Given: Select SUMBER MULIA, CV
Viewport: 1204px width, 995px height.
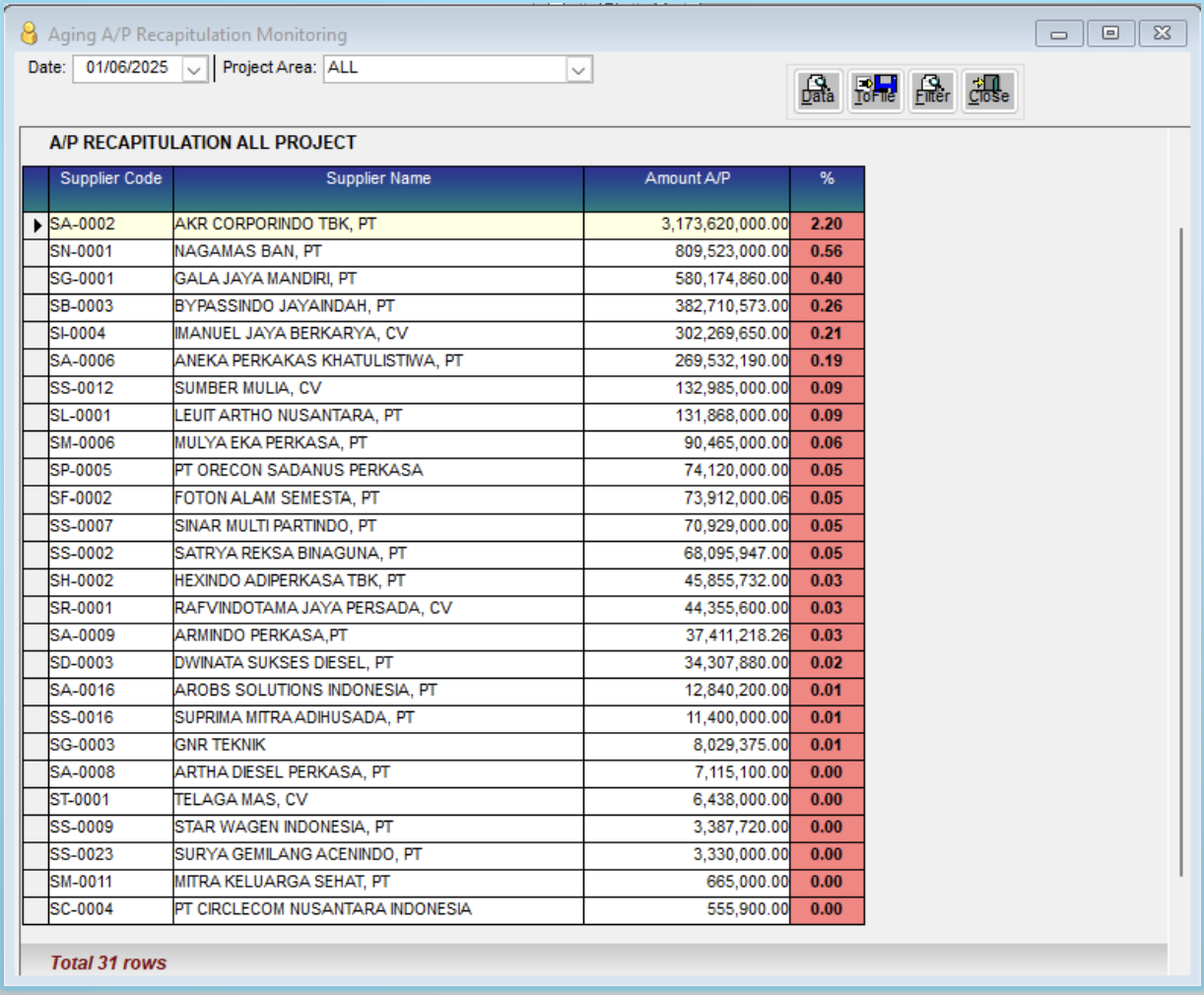Looking at the screenshot, I should 378,389.
